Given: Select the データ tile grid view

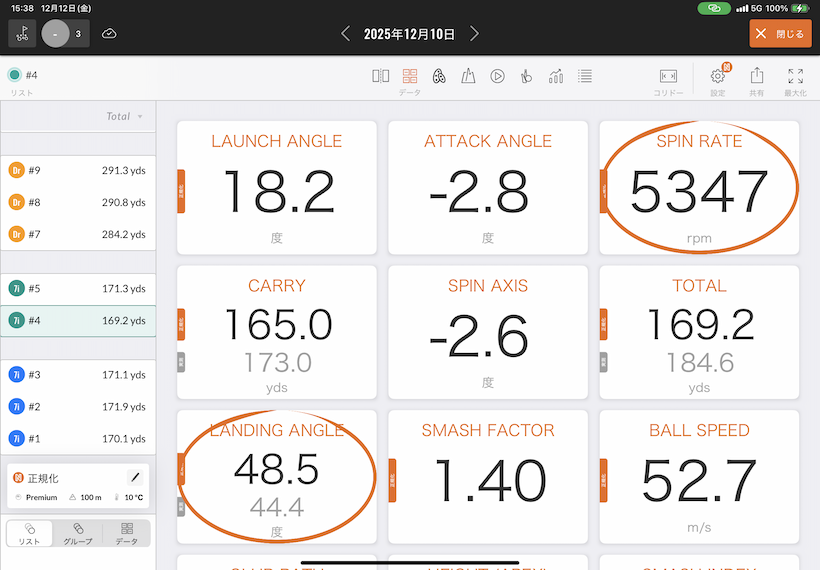Looking at the screenshot, I should pos(410,76).
